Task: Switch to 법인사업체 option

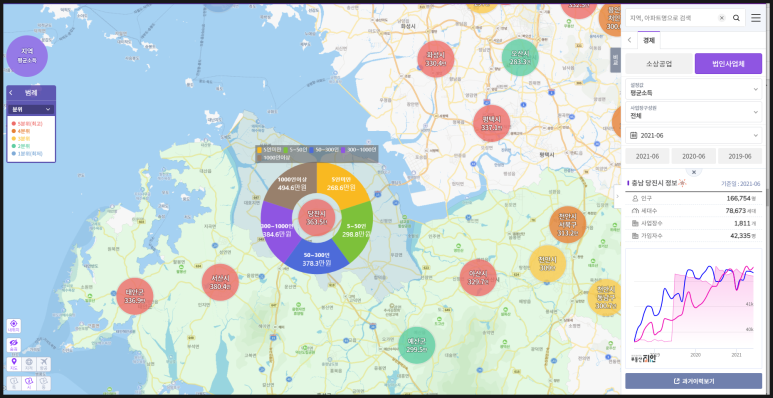Action: 728,64
